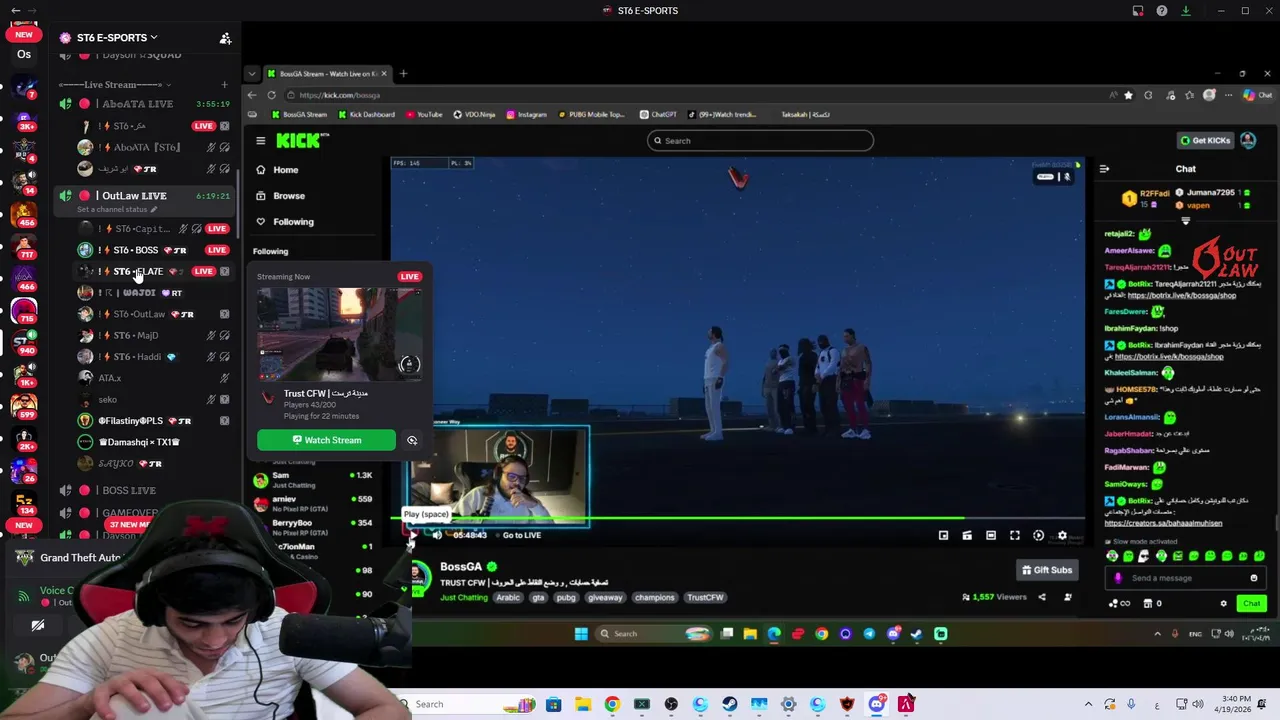Click the icon button beside Watch Stream
This screenshot has height=720, width=1280.
point(411,440)
